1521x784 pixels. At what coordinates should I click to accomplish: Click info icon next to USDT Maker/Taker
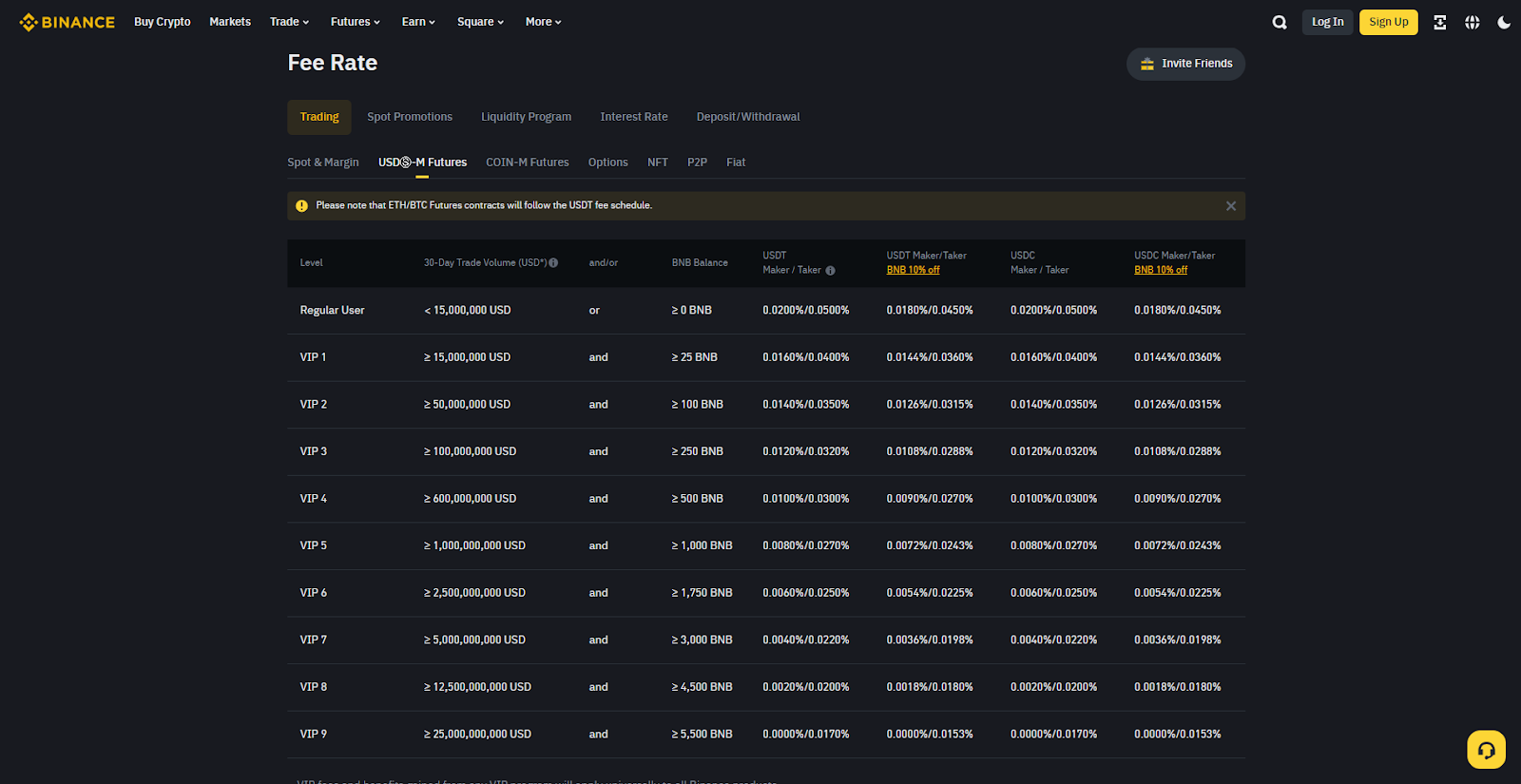tap(830, 271)
